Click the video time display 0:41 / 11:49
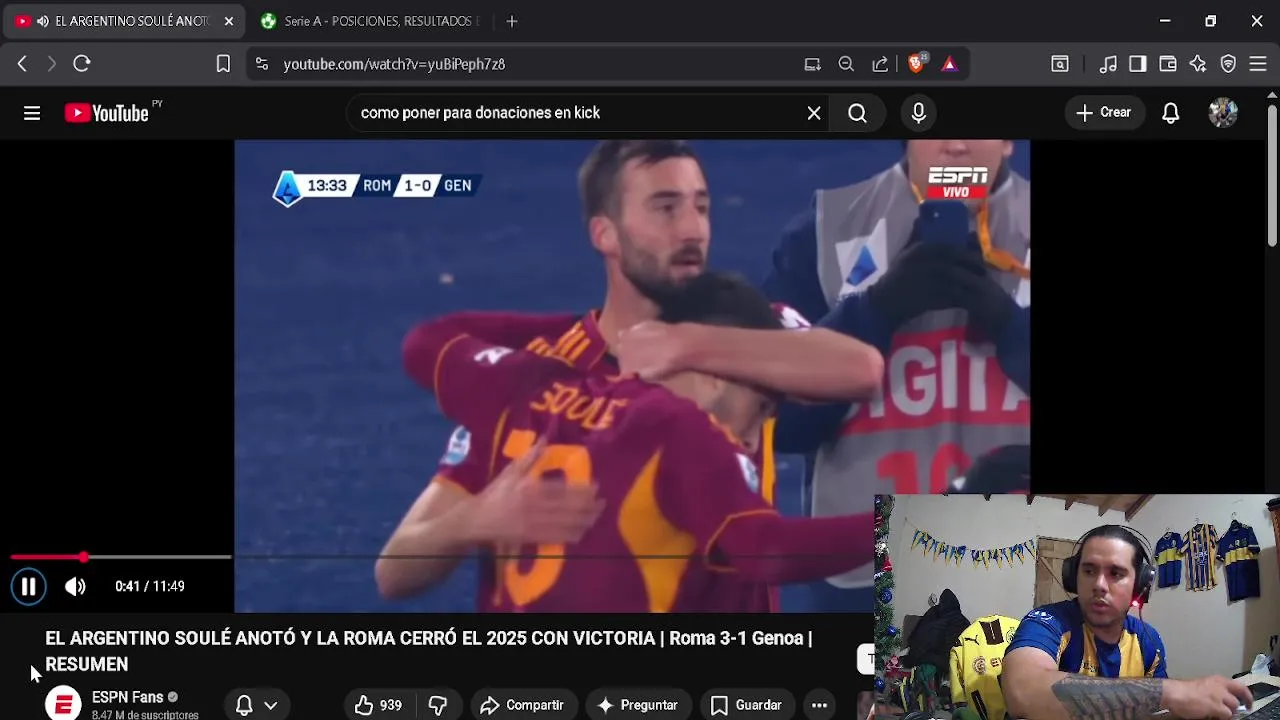1280x720 pixels. click(150, 587)
